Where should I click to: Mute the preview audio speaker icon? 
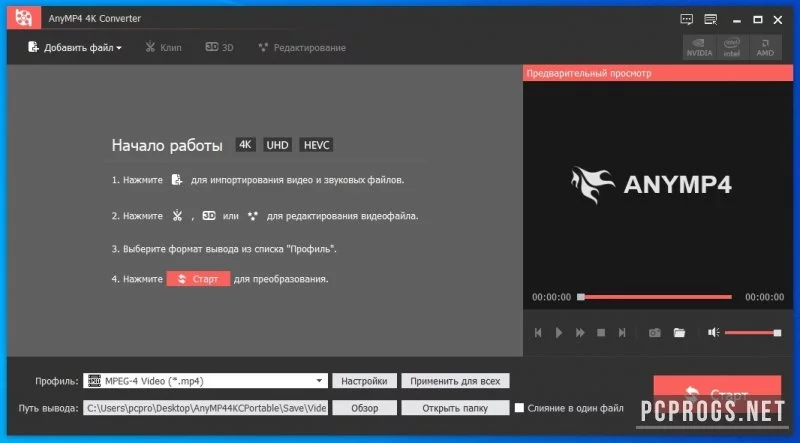pos(713,333)
